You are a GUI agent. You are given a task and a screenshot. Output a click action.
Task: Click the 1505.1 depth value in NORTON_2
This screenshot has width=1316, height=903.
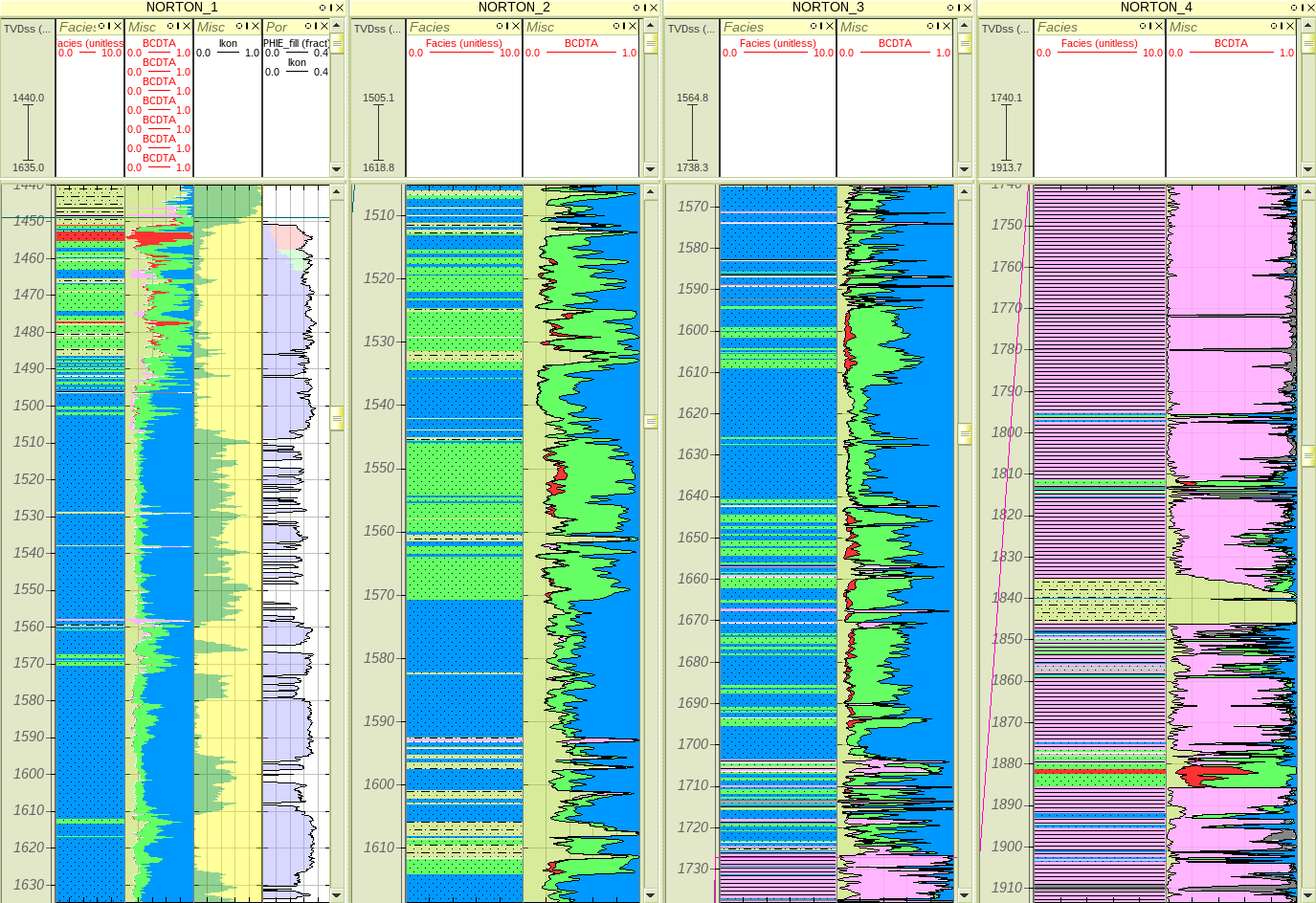point(378,98)
